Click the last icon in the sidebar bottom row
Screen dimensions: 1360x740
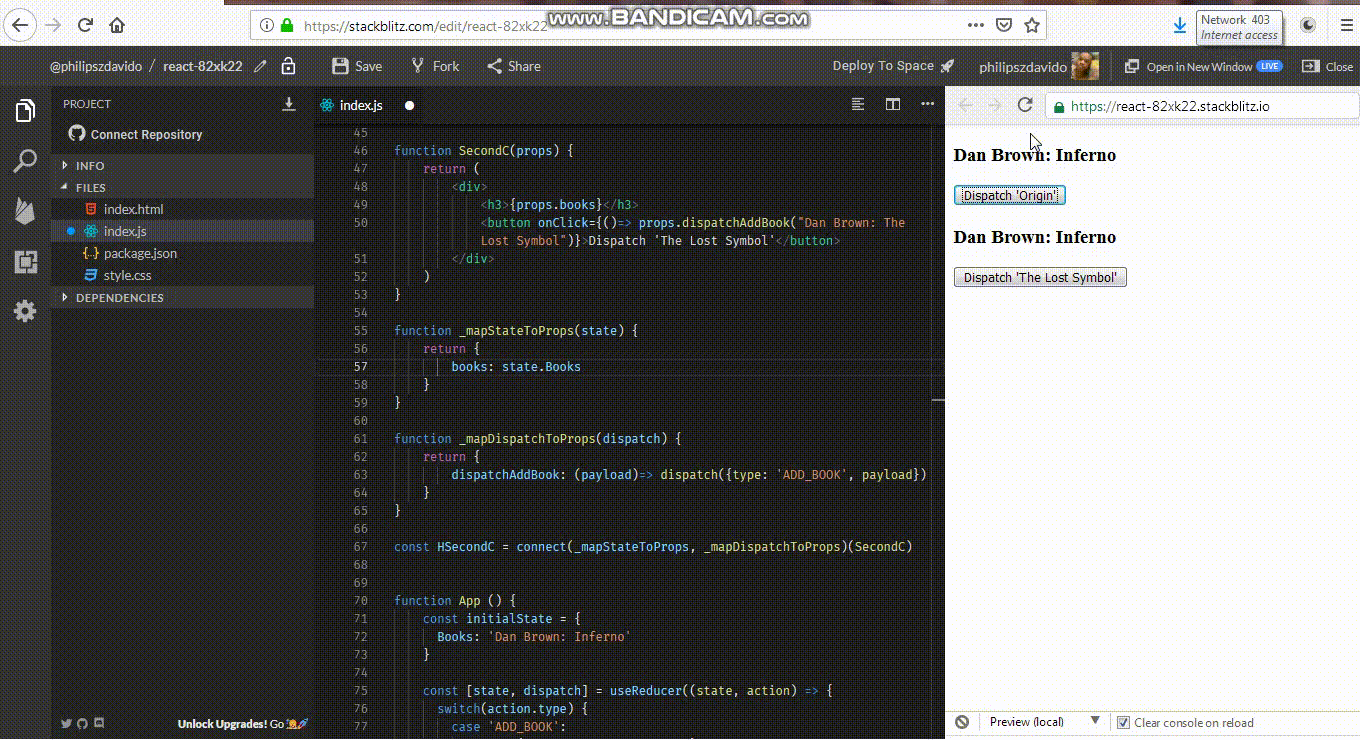point(98,724)
